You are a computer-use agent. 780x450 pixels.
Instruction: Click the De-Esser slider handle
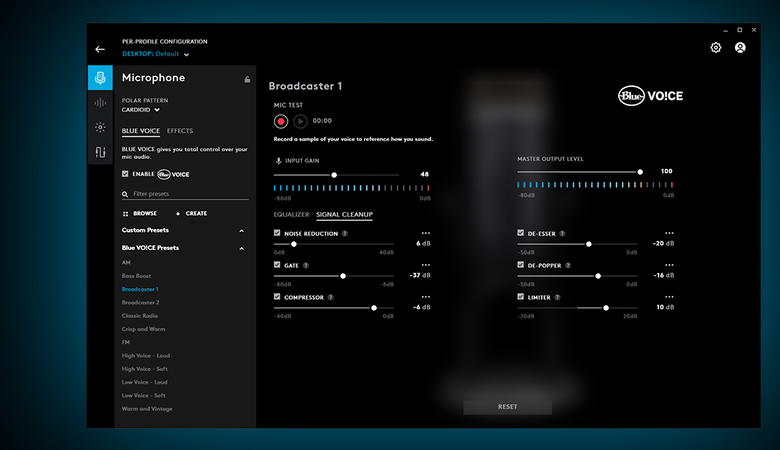(589, 244)
